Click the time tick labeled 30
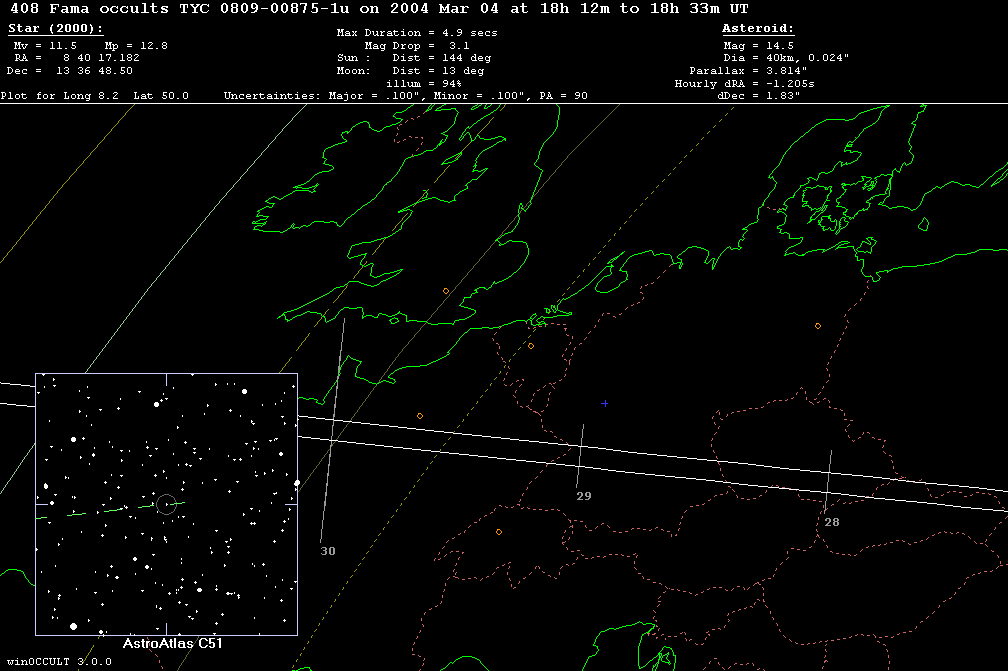Screen dimensions: 1008x671 pos(328,551)
